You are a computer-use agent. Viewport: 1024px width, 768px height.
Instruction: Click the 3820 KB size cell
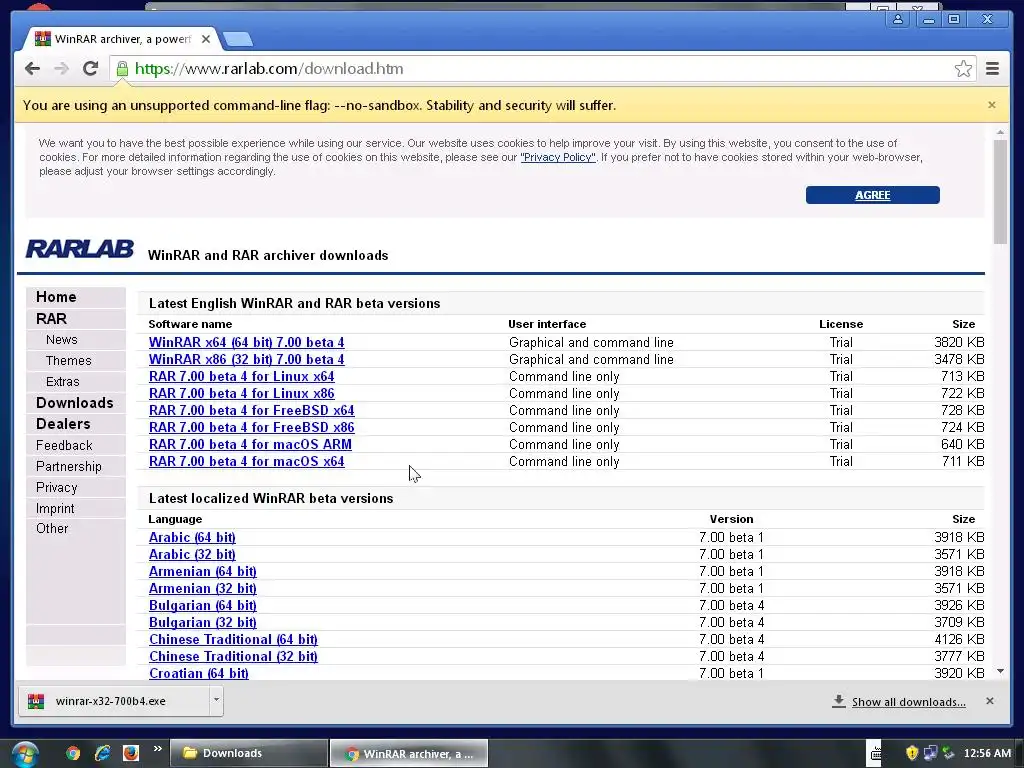(959, 342)
